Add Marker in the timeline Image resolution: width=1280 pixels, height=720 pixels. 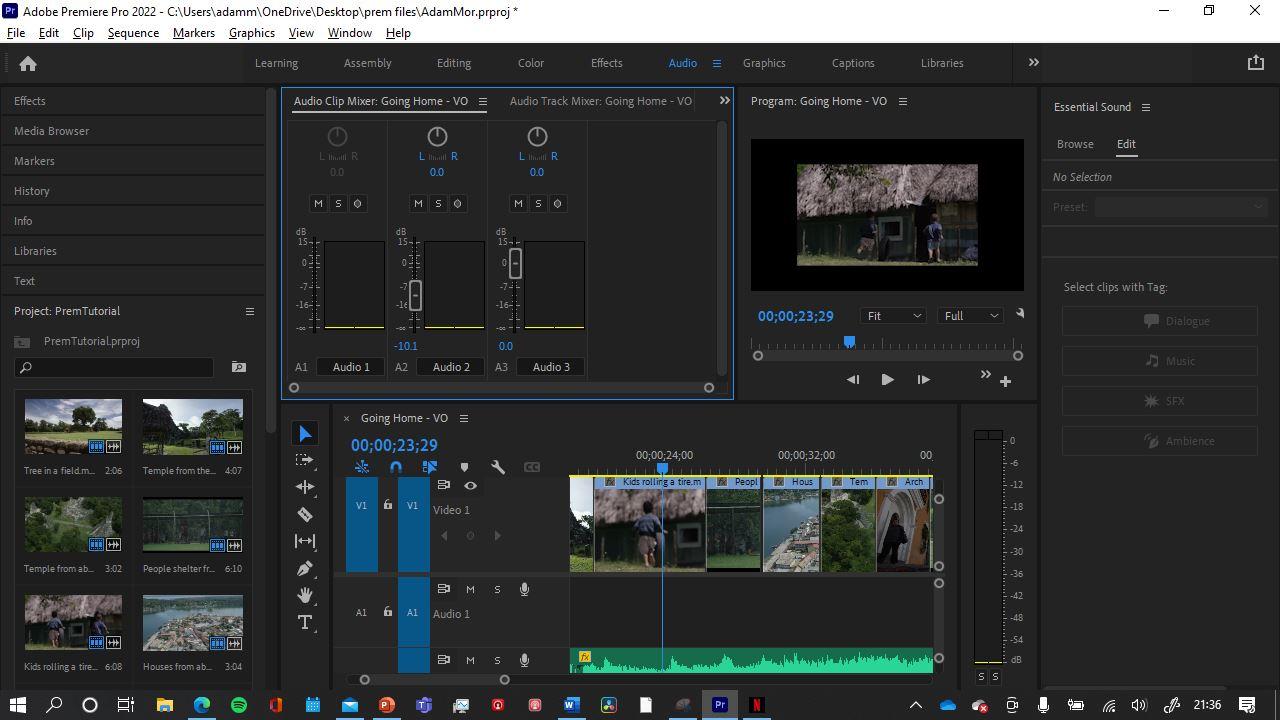[x=464, y=467]
